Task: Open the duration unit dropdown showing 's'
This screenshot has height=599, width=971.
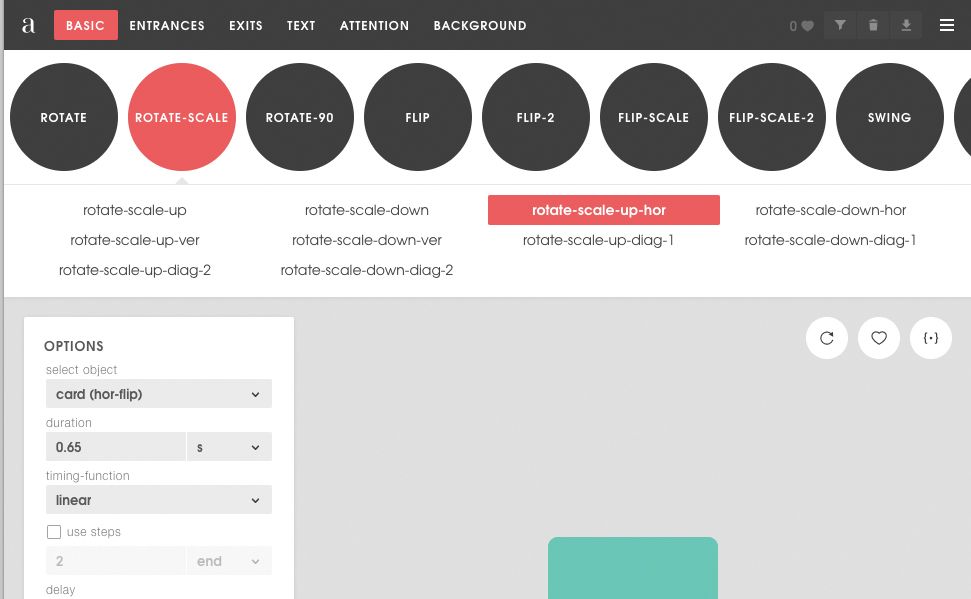Action: point(229,446)
